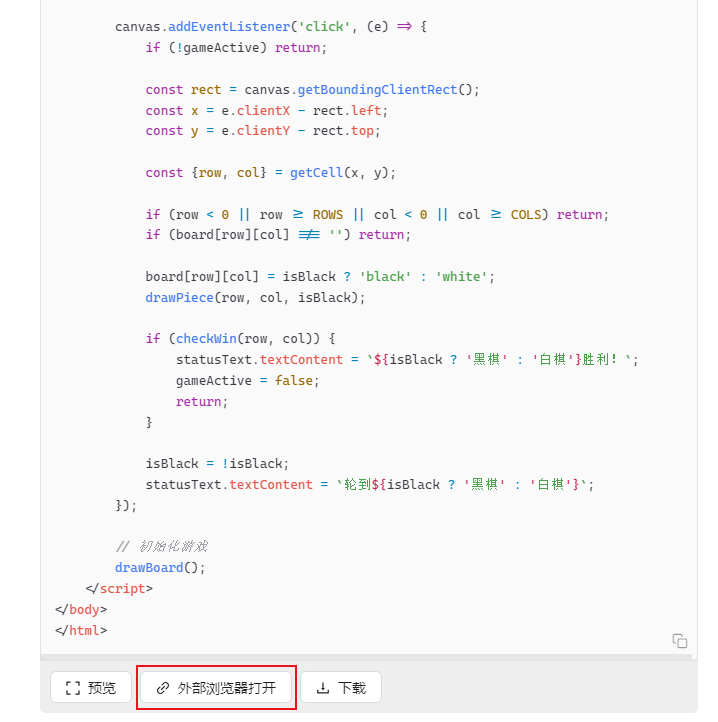
Task: Click the 'getCell' function call
Action: click(316, 173)
